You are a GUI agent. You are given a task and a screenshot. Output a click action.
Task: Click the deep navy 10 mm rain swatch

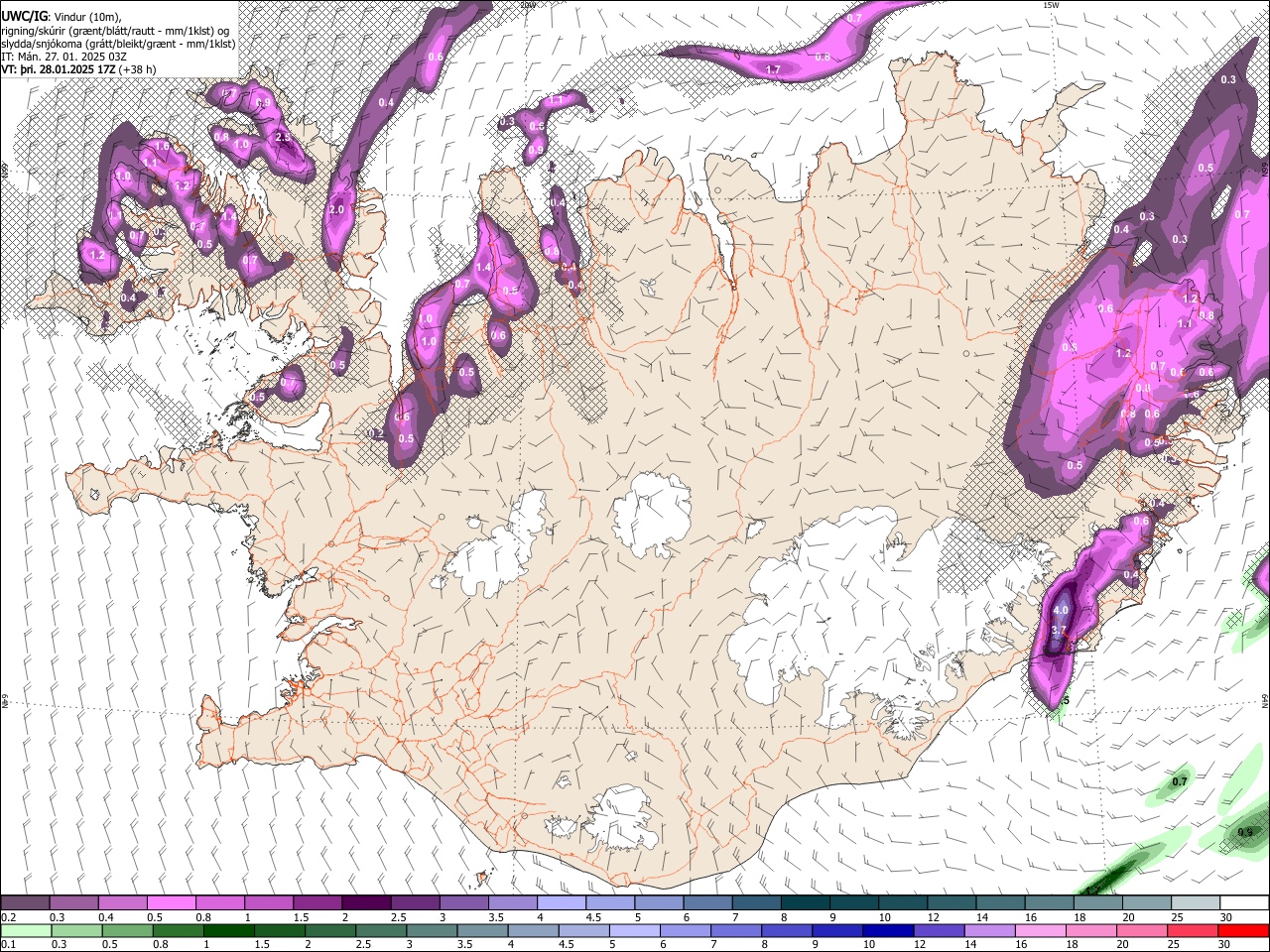(x=887, y=931)
